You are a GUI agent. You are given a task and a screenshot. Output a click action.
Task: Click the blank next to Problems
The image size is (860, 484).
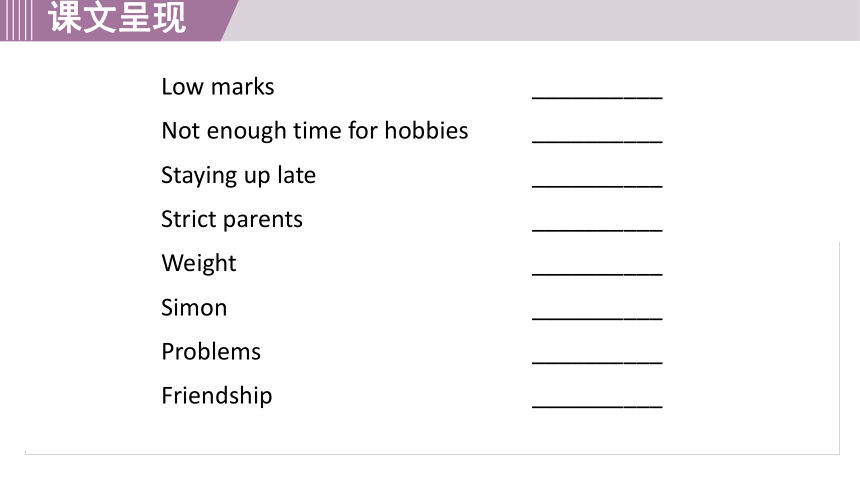click(597, 355)
